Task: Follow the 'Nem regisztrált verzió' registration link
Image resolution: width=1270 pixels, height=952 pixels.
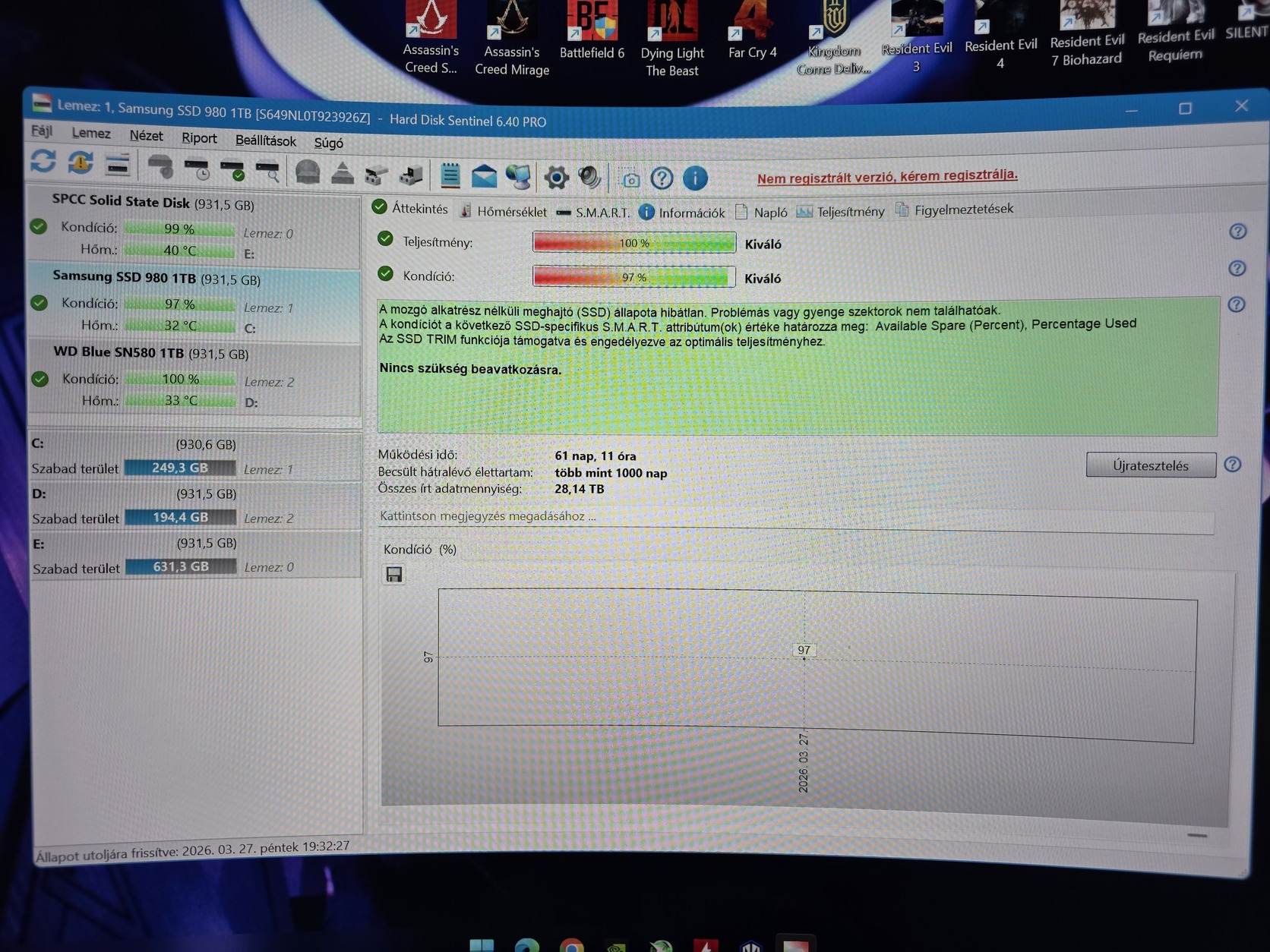Action: pyautogui.click(x=887, y=176)
